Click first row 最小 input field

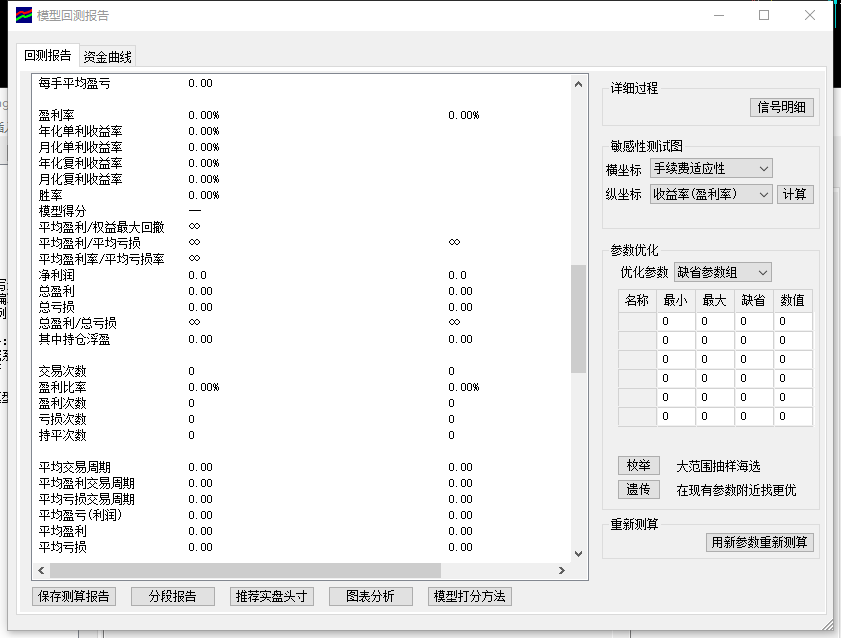(x=676, y=322)
